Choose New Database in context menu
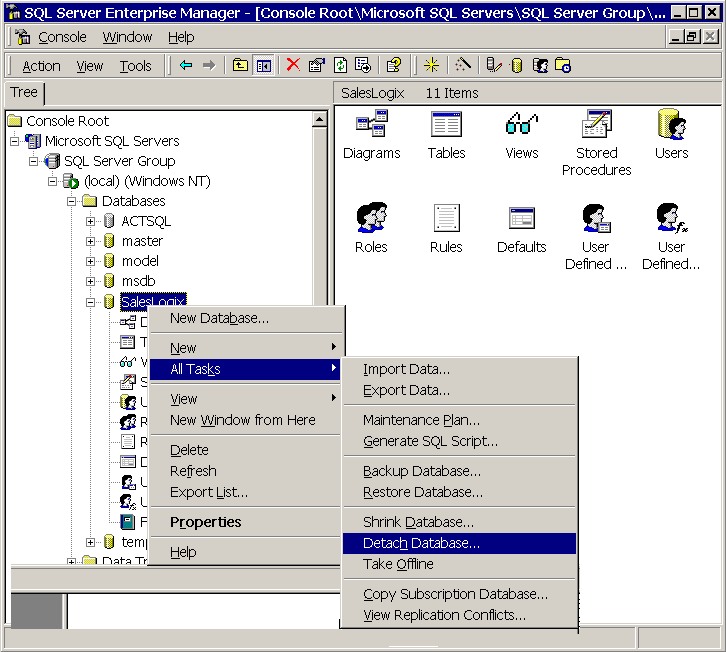 [x=245, y=319]
